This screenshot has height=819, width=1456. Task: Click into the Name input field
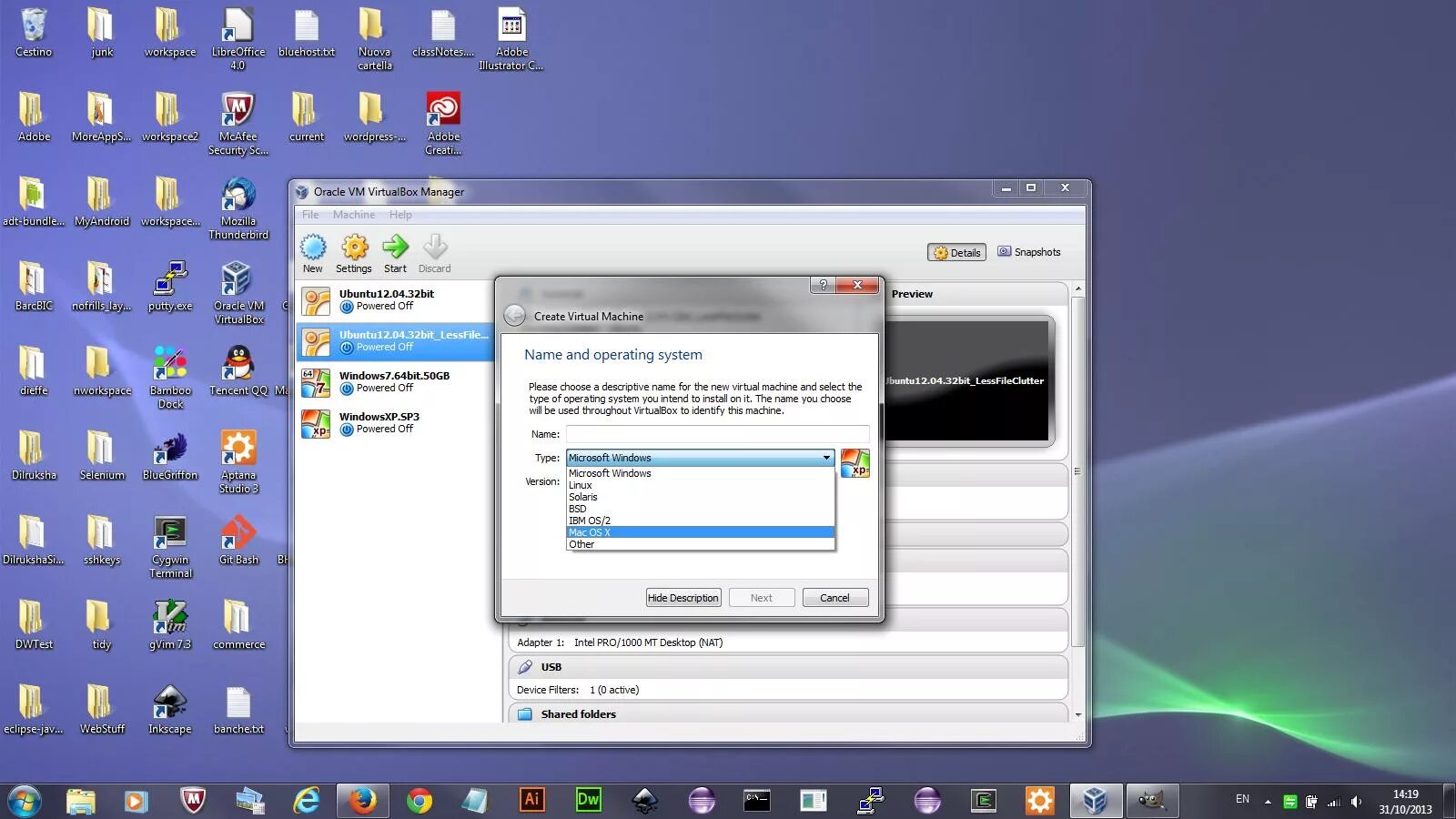click(x=717, y=434)
